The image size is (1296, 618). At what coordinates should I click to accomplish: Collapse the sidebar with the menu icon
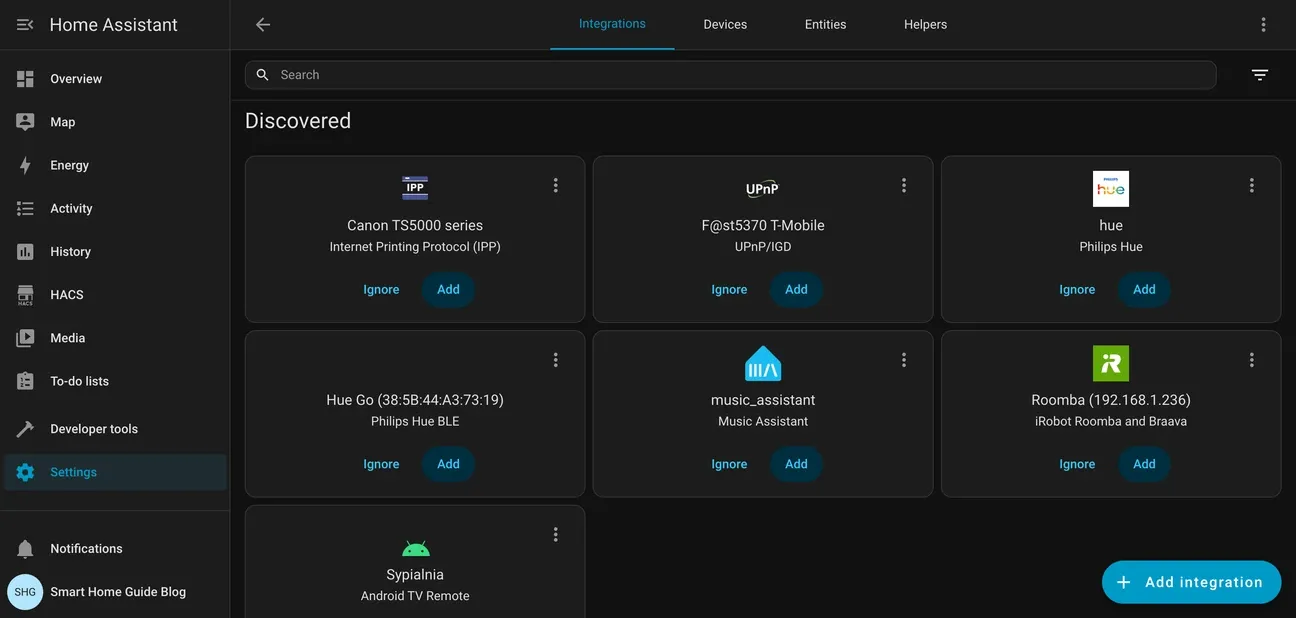coord(25,25)
